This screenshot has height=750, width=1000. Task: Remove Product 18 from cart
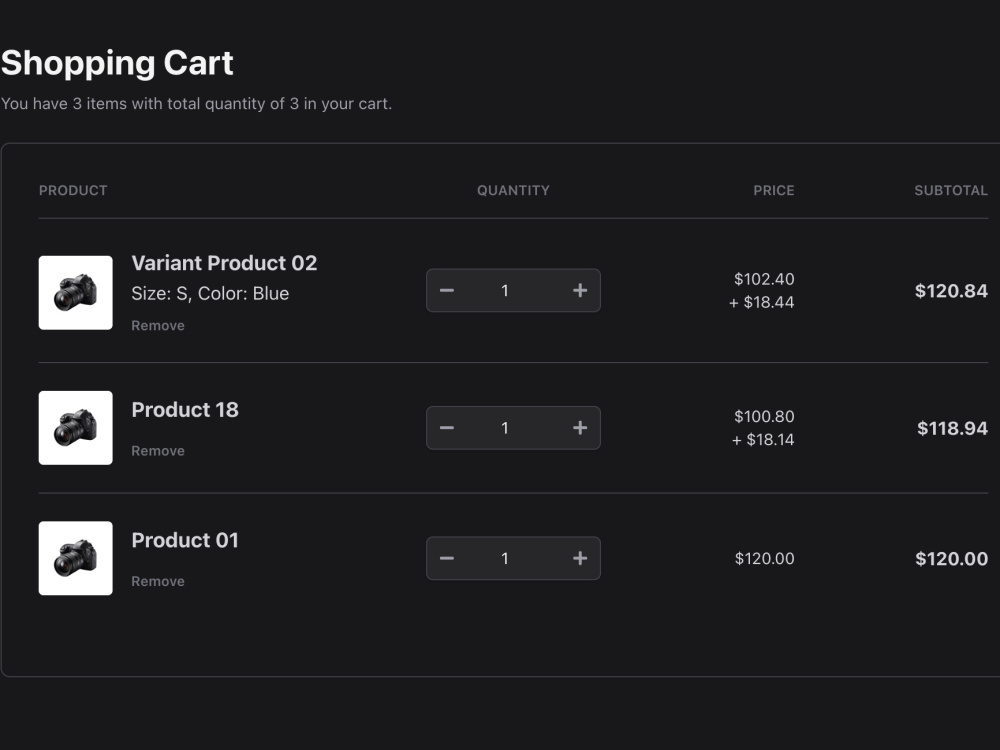click(158, 451)
